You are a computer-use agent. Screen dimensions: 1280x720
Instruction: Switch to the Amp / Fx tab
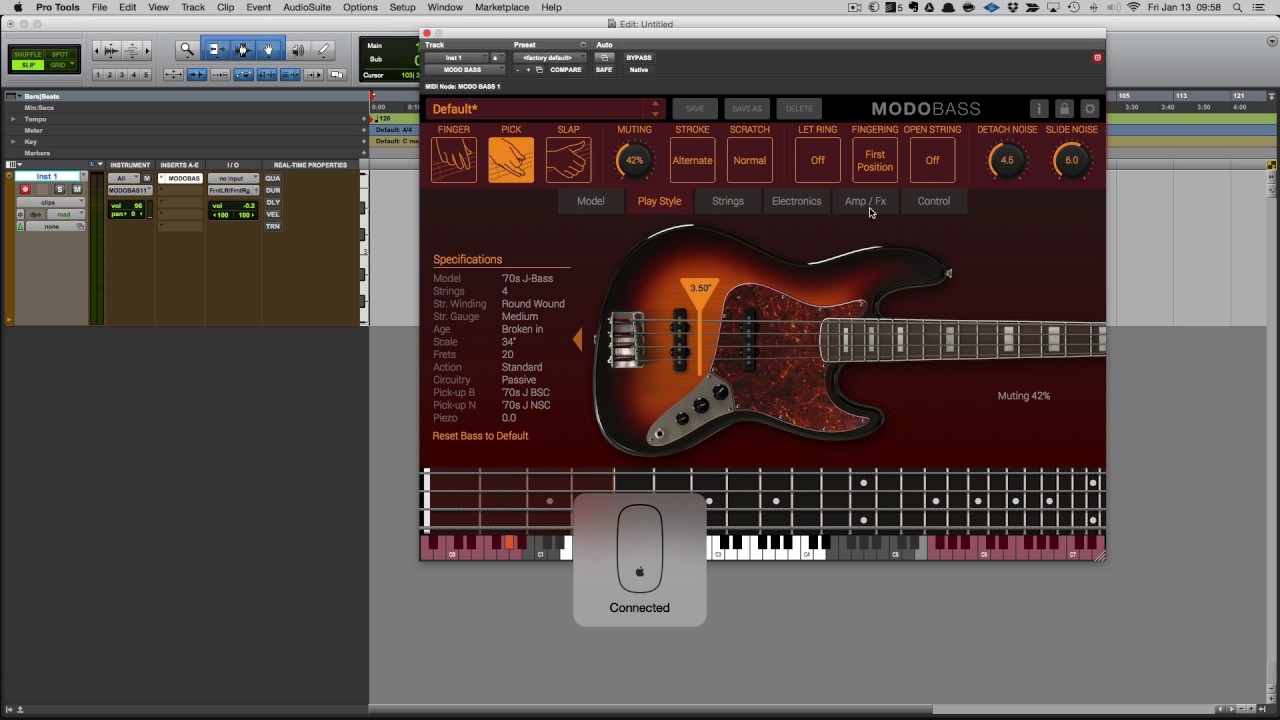(865, 201)
